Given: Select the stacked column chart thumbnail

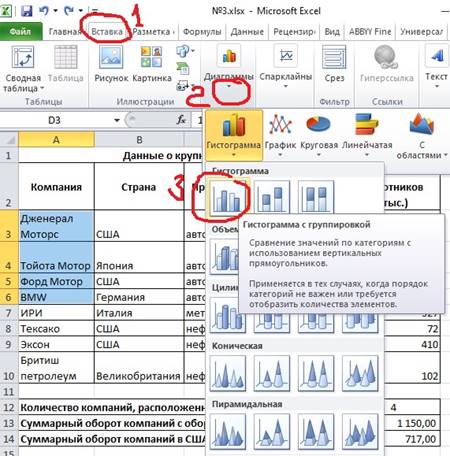Looking at the screenshot, I should point(272,198).
